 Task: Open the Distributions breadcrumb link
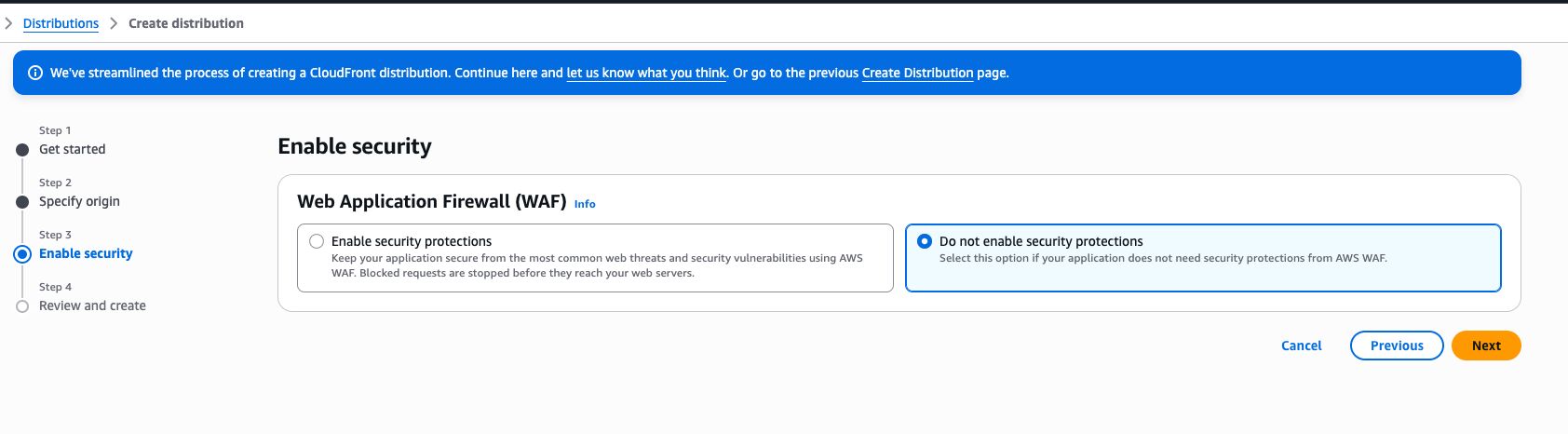pos(61,23)
